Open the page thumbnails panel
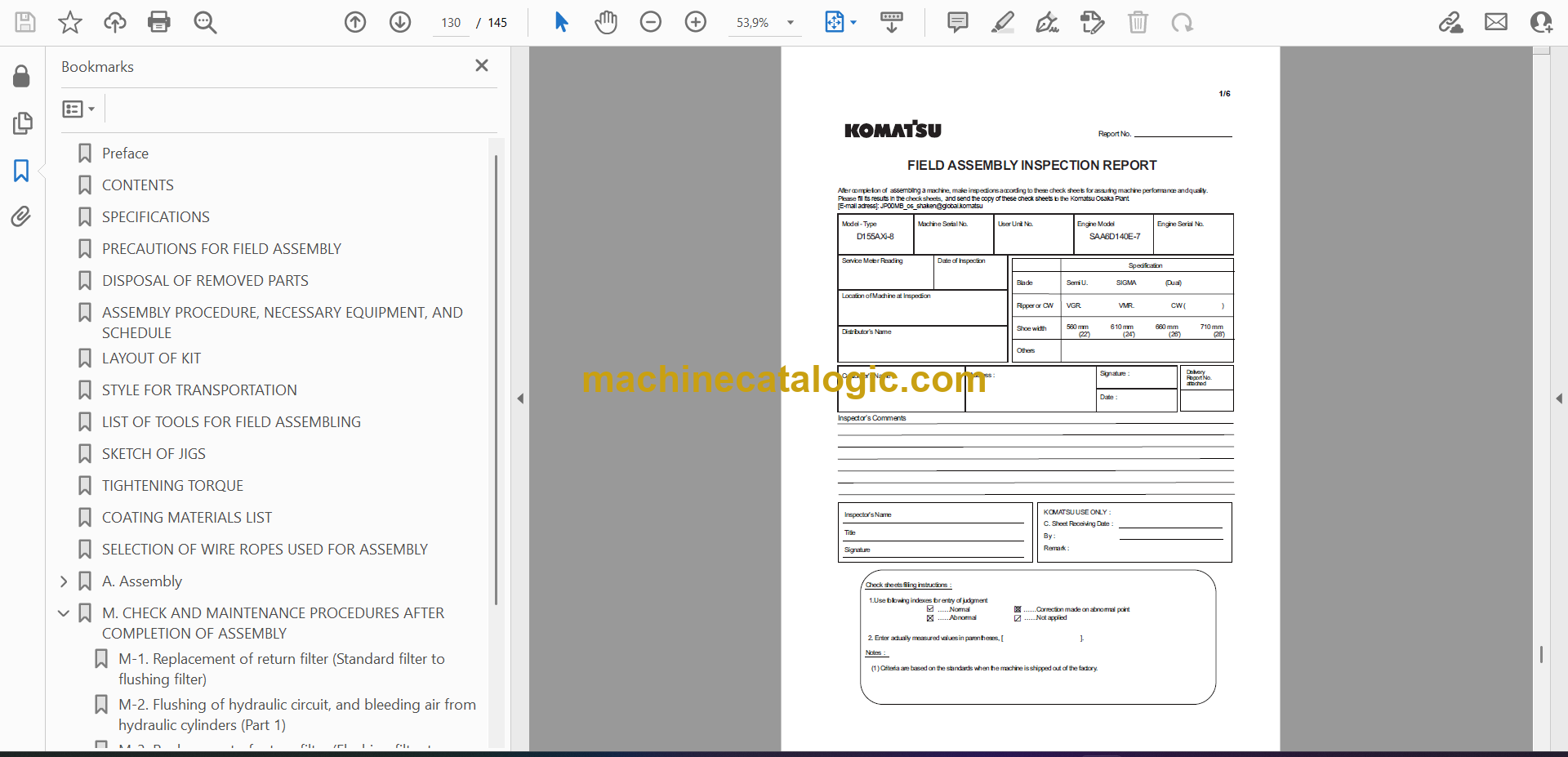Screen dimensions: 1568x757 pos(22,123)
